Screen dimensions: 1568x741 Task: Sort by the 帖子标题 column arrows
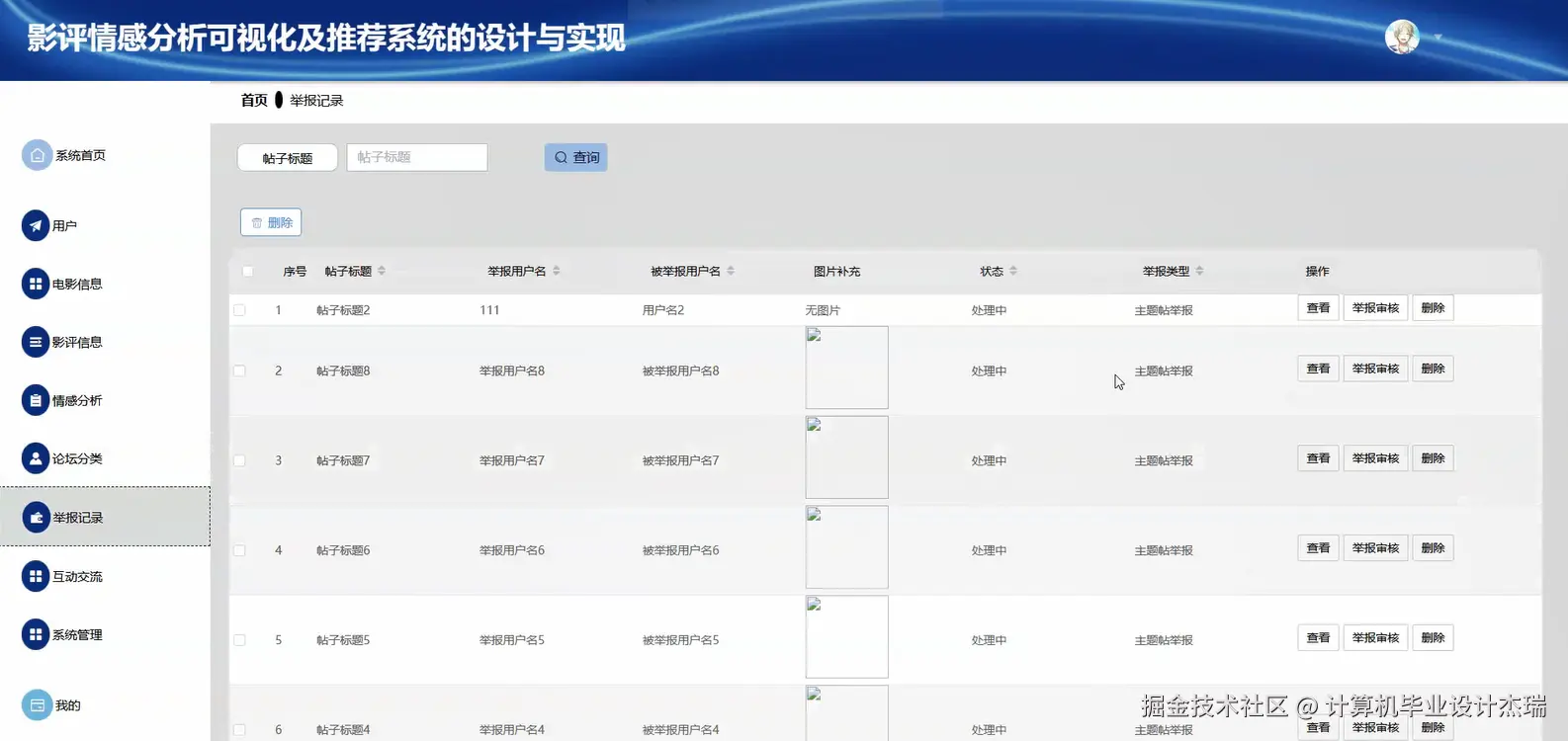382,271
